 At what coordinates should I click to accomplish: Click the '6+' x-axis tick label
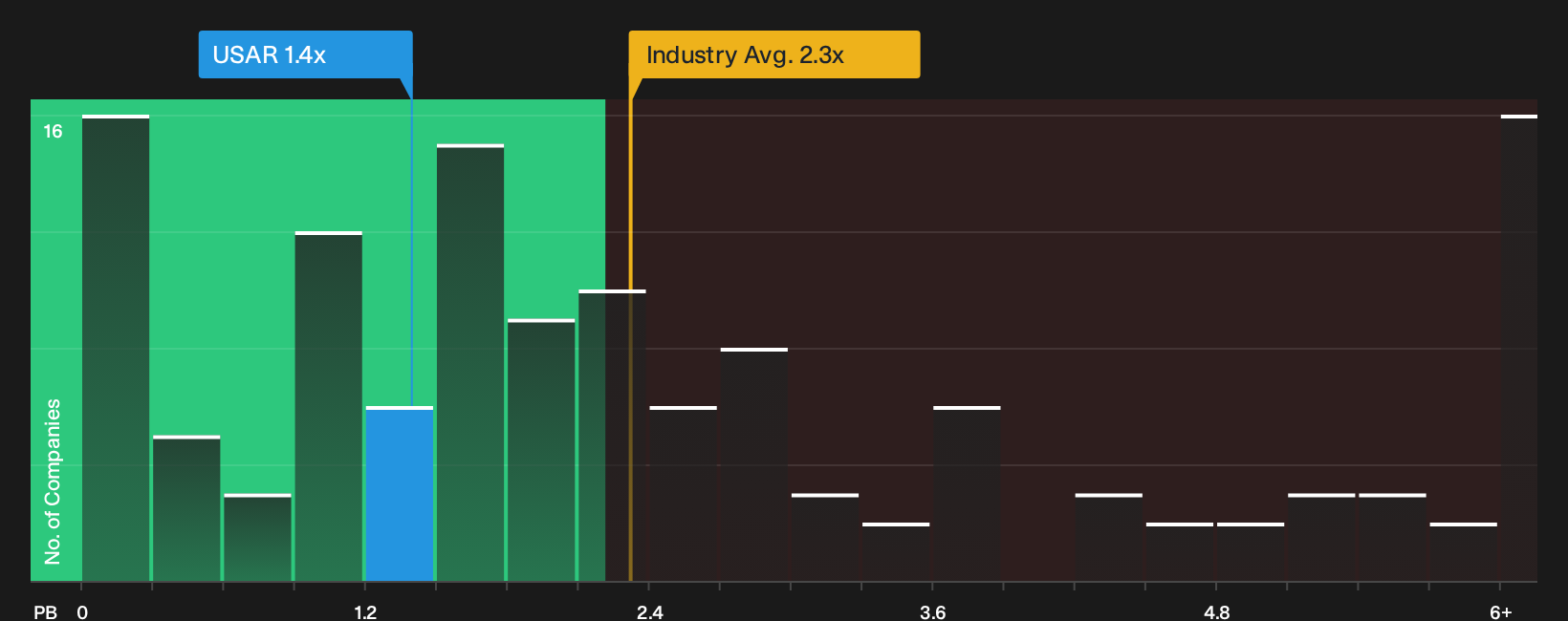tap(1501, 612)
